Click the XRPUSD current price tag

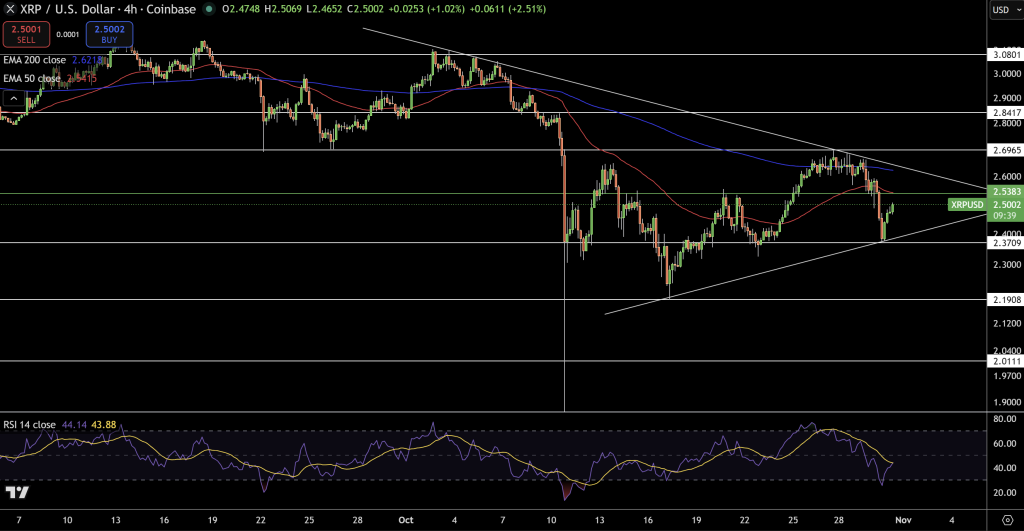click(967, 204)
